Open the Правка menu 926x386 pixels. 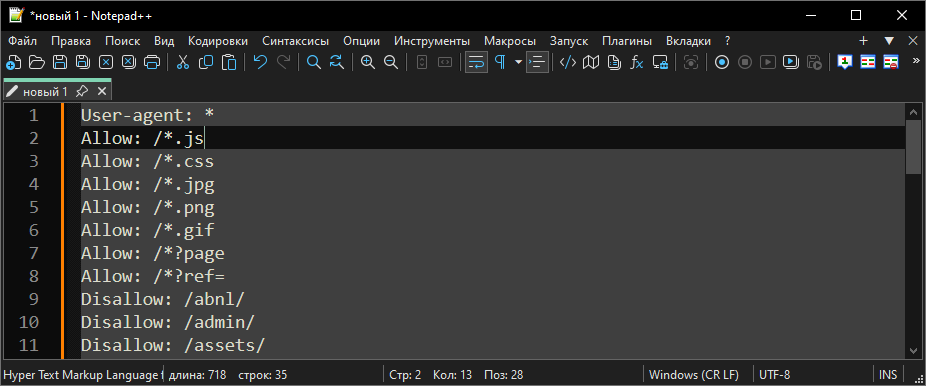[x=71, y=41]
